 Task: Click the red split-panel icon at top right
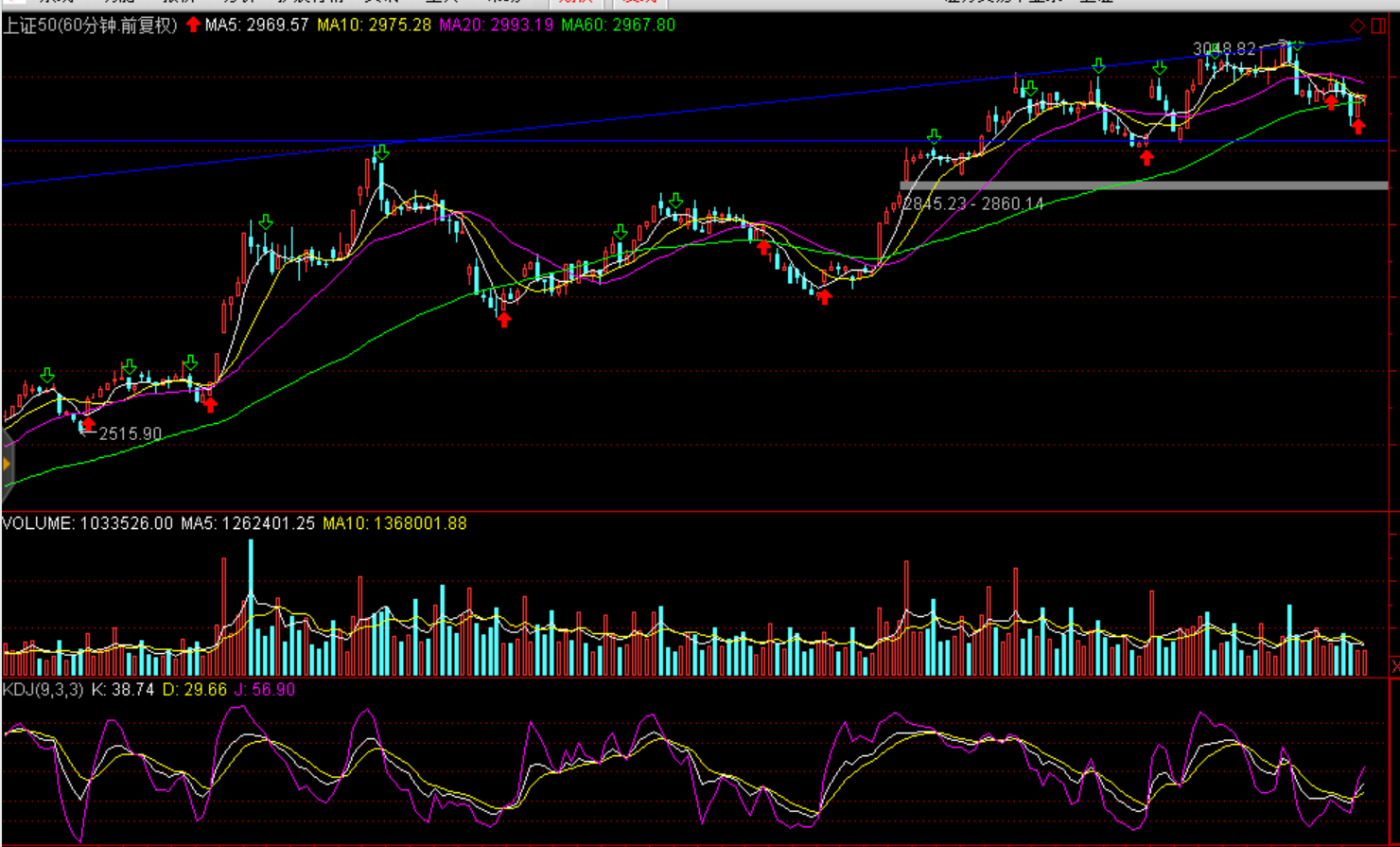tap(1378, 26)
